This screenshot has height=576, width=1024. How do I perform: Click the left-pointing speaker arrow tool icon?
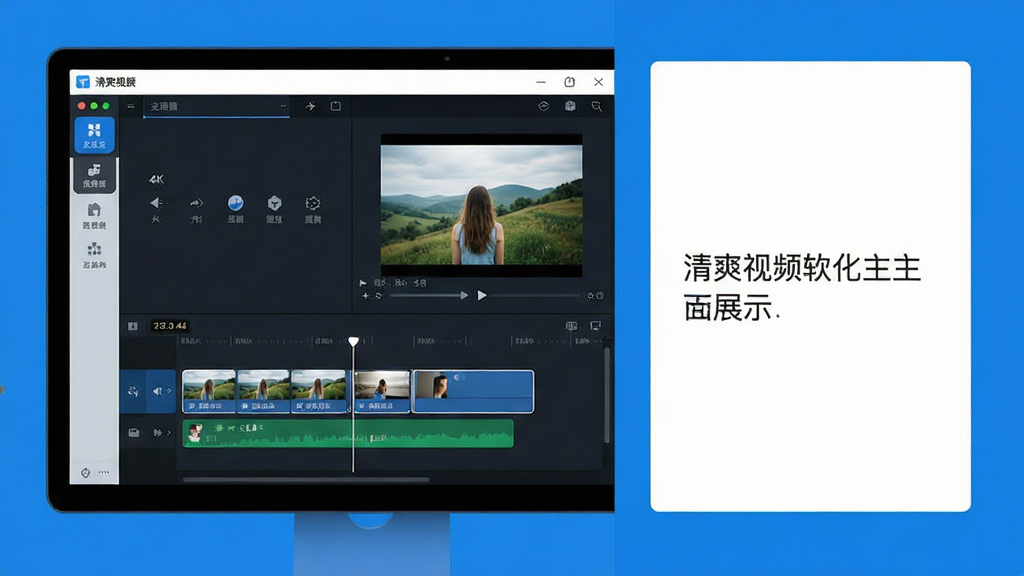click(156, 203)
